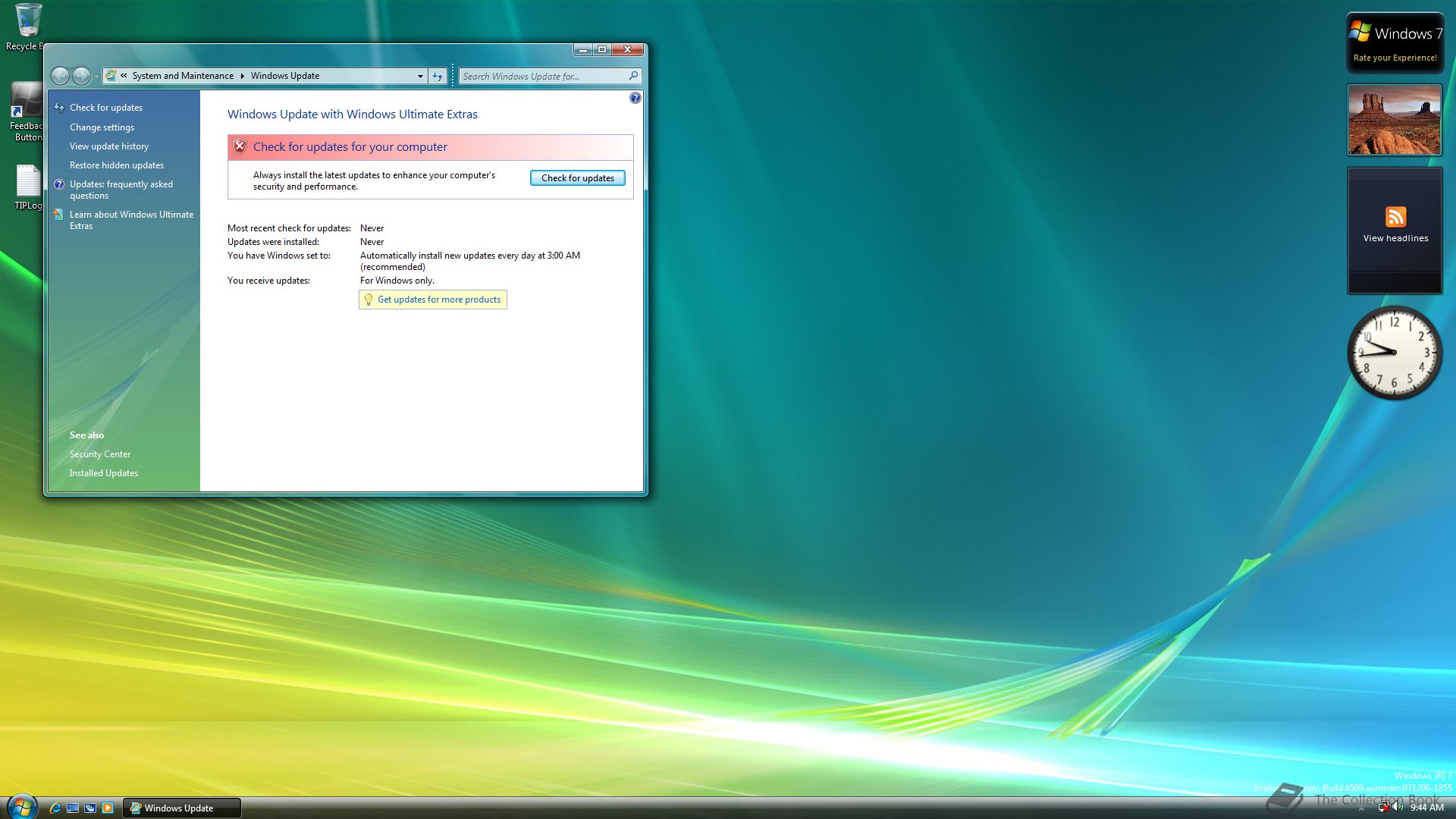The image size is (1456, 819).
Task: Open Restore hidden updates
Action: (117, 165)
